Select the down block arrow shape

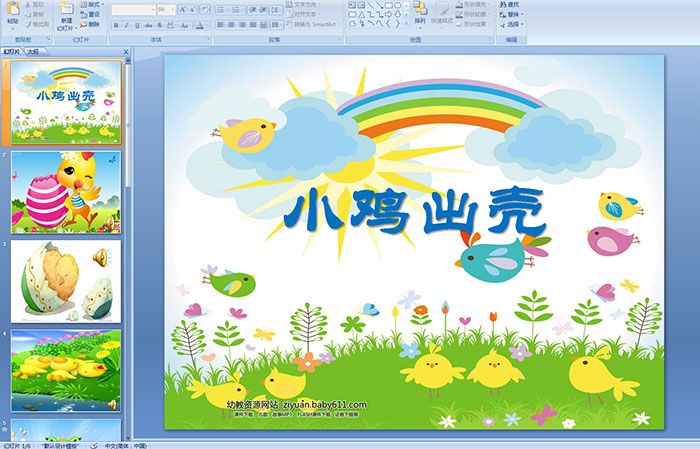point(397,14)
